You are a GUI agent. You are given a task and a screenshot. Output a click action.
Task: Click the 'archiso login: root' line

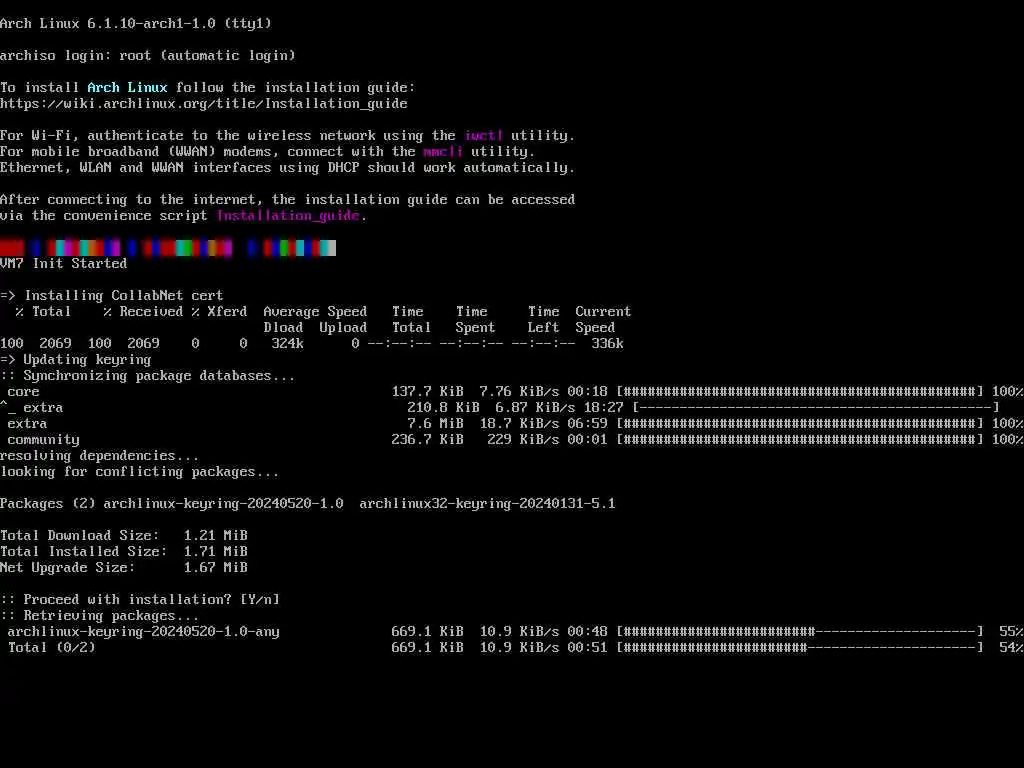pyautogui.click(x=148, y=56)
